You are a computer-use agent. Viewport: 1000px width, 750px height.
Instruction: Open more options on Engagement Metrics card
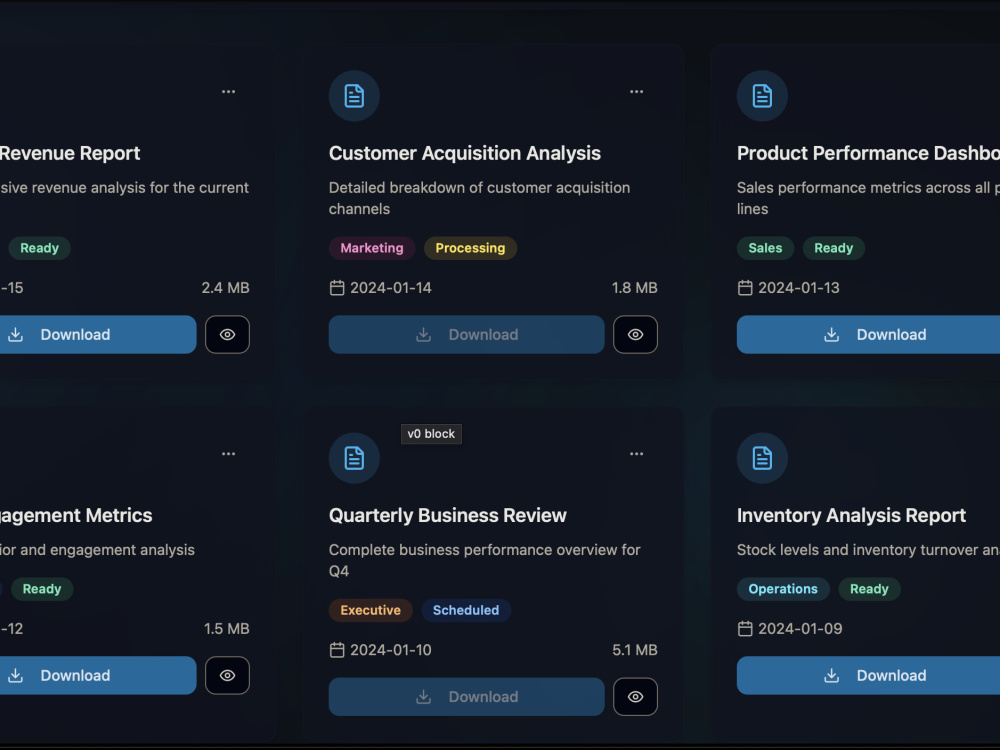coord(228,454)
